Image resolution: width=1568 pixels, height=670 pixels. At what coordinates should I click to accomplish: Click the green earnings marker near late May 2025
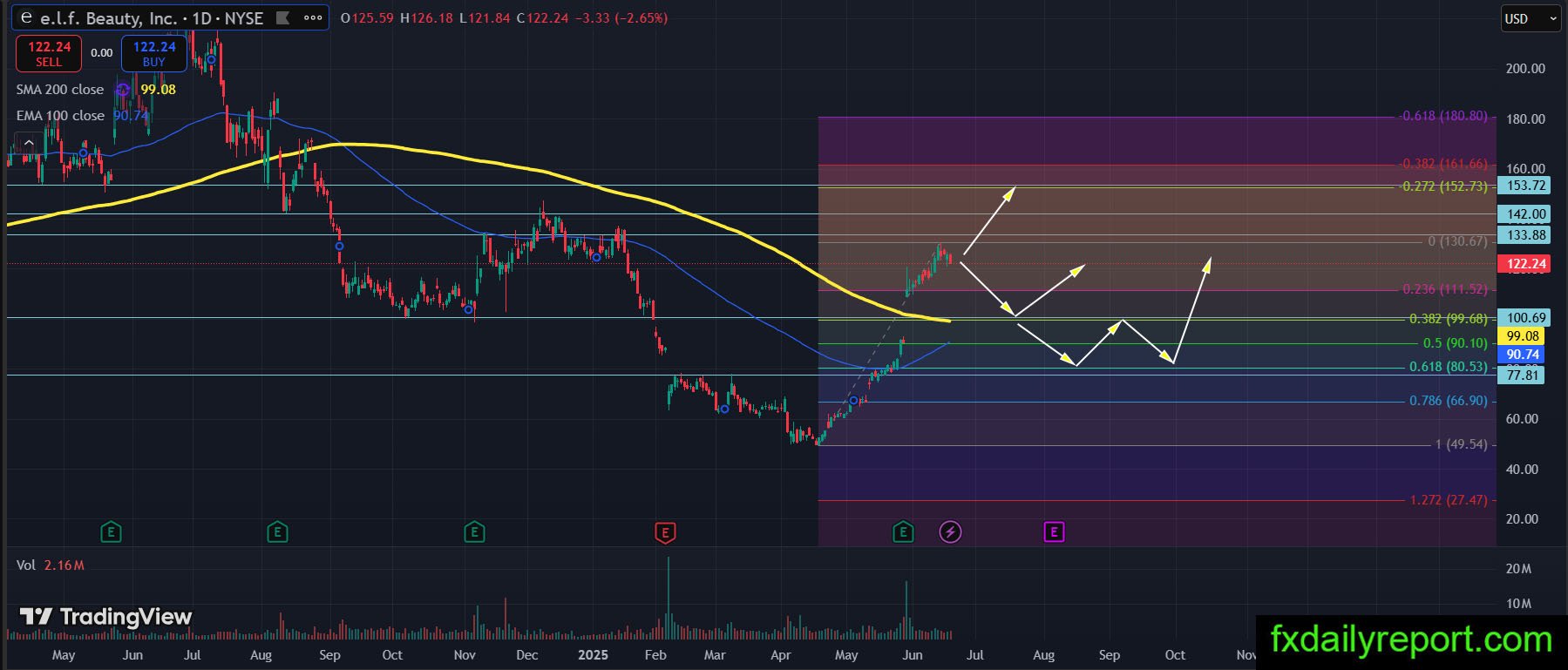coord(903,531)
